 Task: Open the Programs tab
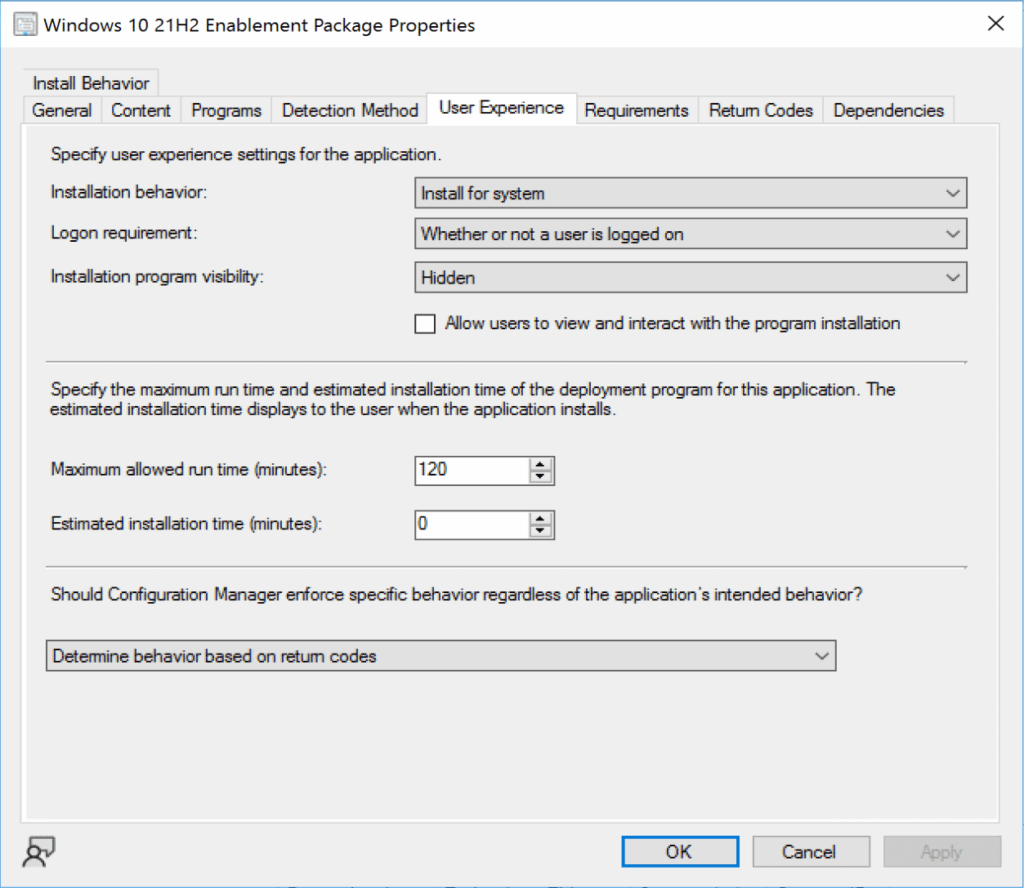(225, 110)
